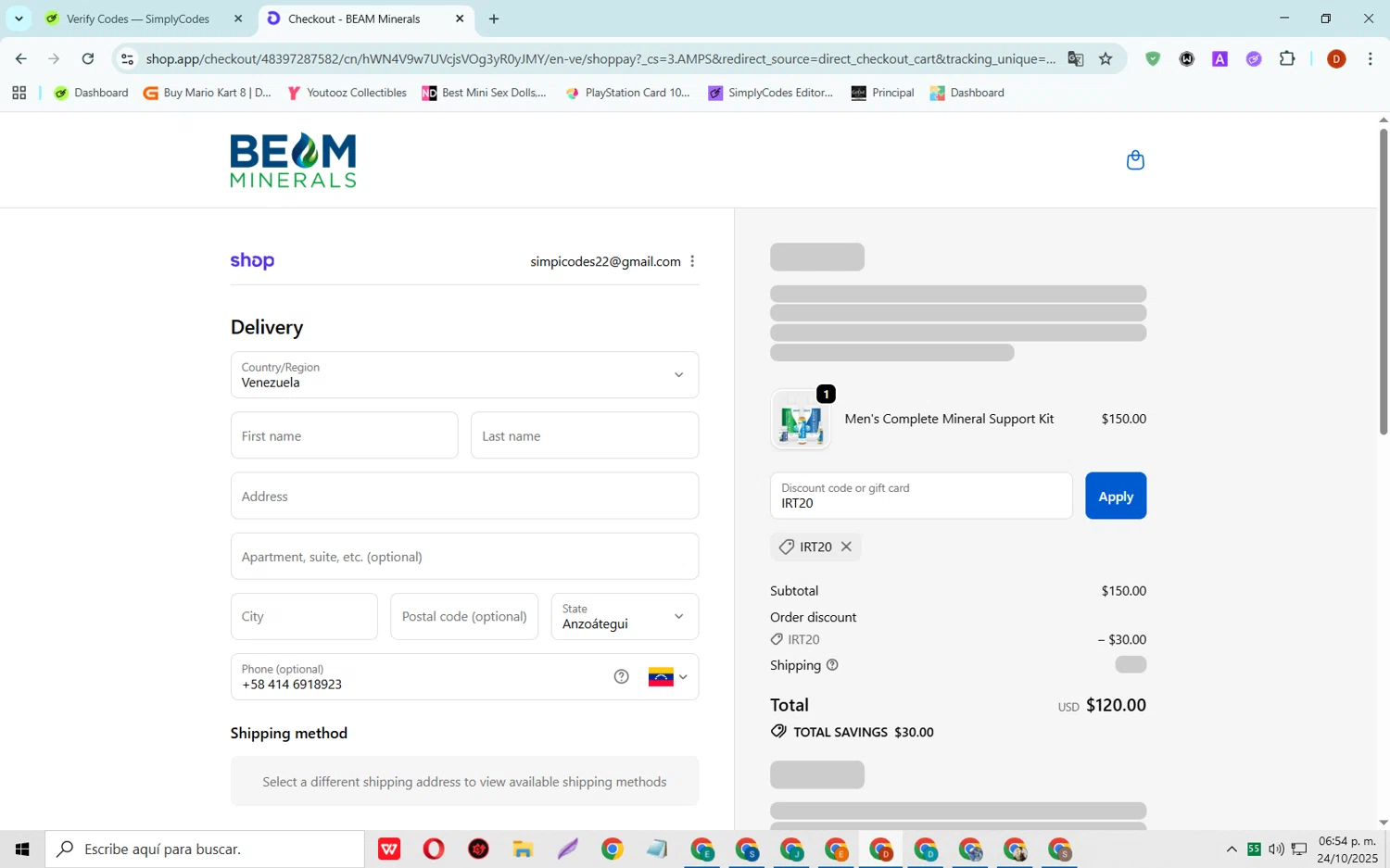Launch the Opera browser from taskbar
The image size is (1390, 868).
434,849
